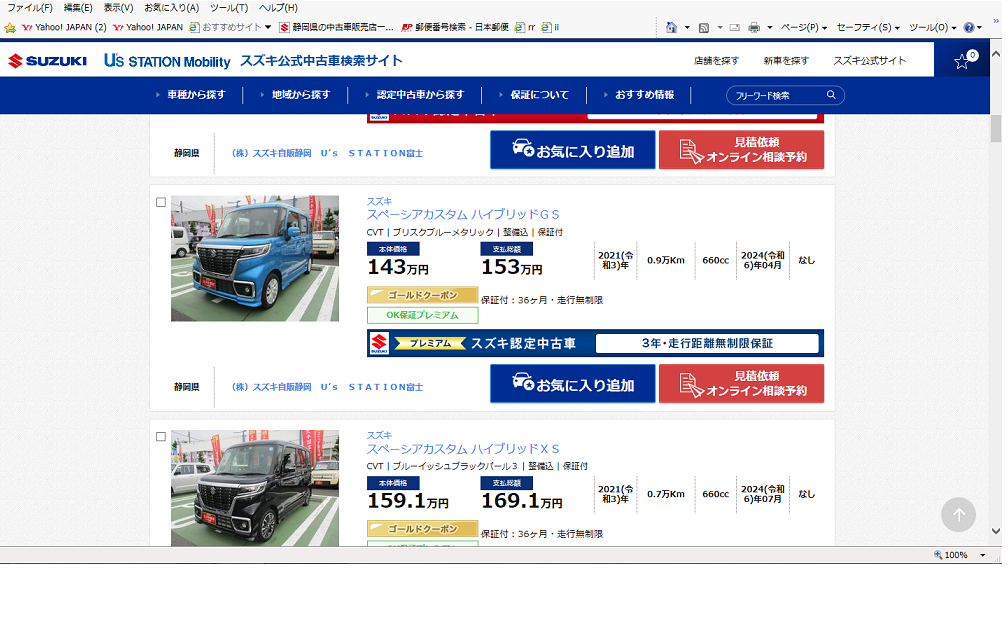Open the 郵便番号検索 - 日本郵便 bookmark
This screenshot has width=1008, height=630.
pos(455,27)
